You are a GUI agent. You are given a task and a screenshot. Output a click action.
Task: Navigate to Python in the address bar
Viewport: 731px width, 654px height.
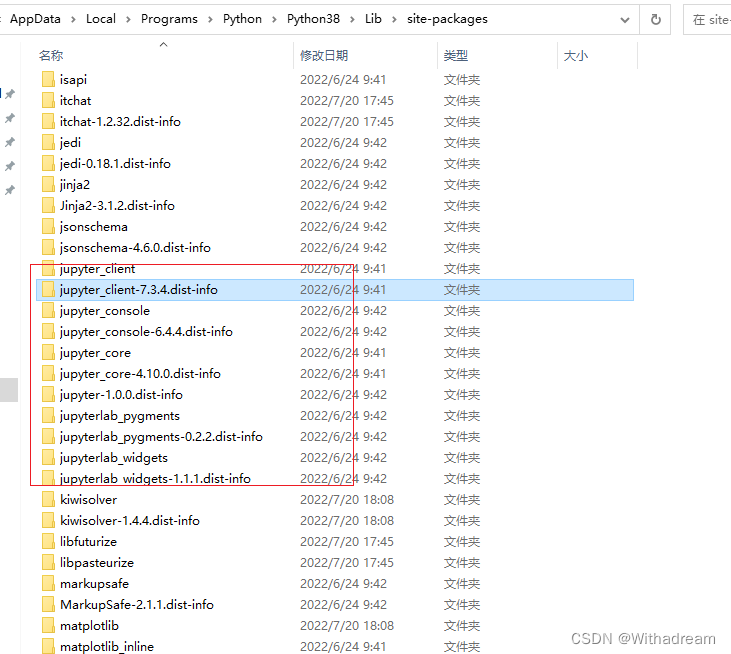point(242,19)
